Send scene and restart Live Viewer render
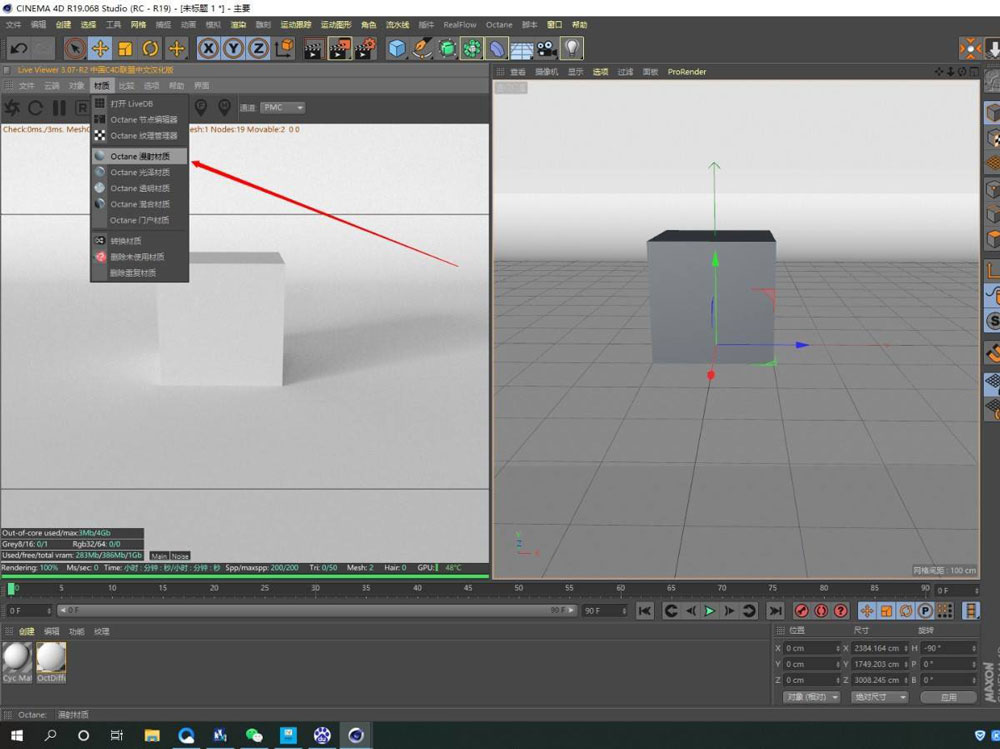The width and height of the screenshot is (1000, 749). (12, 108)
